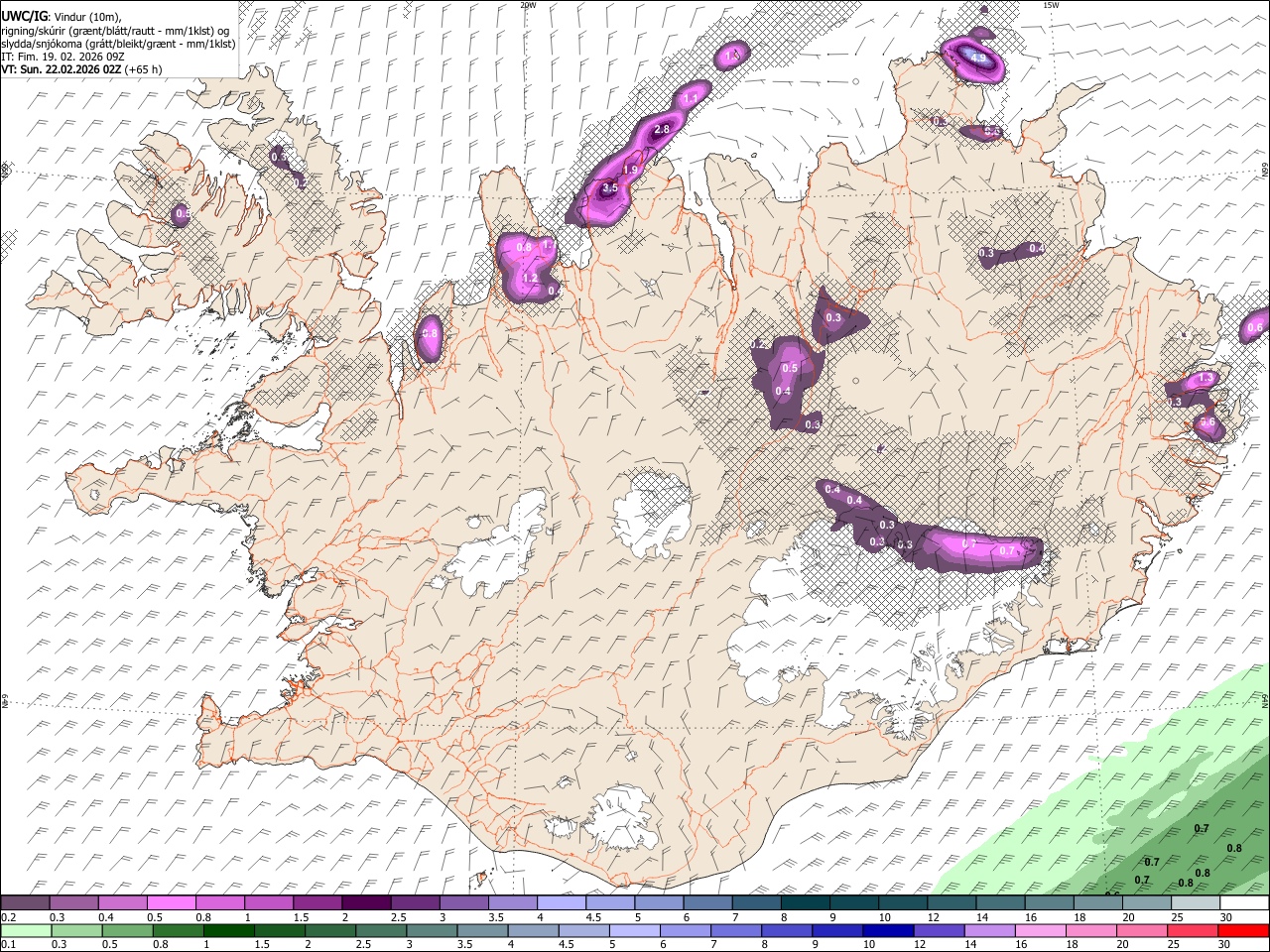This screenshot has width=1270, height=952.
Task: Click the 0.4 label in the upper legend
Action: 106,917
